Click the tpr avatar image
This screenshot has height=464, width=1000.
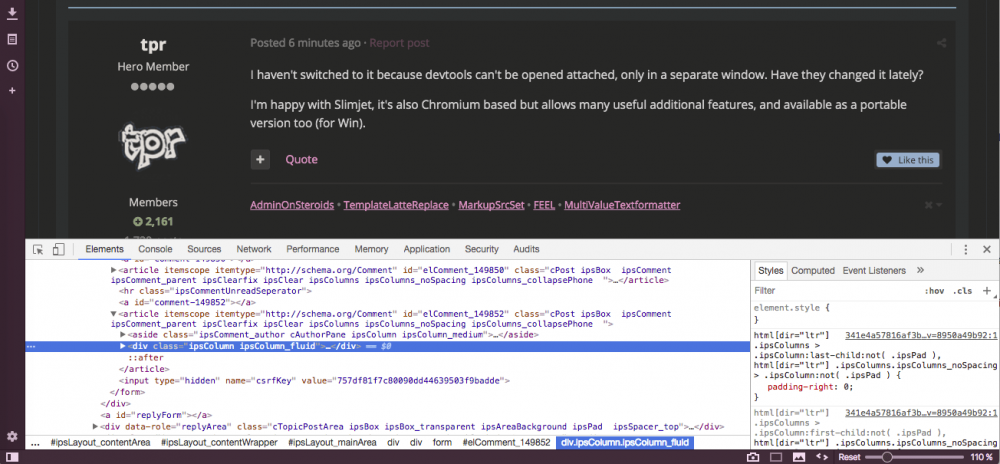[x=153, y=146]
